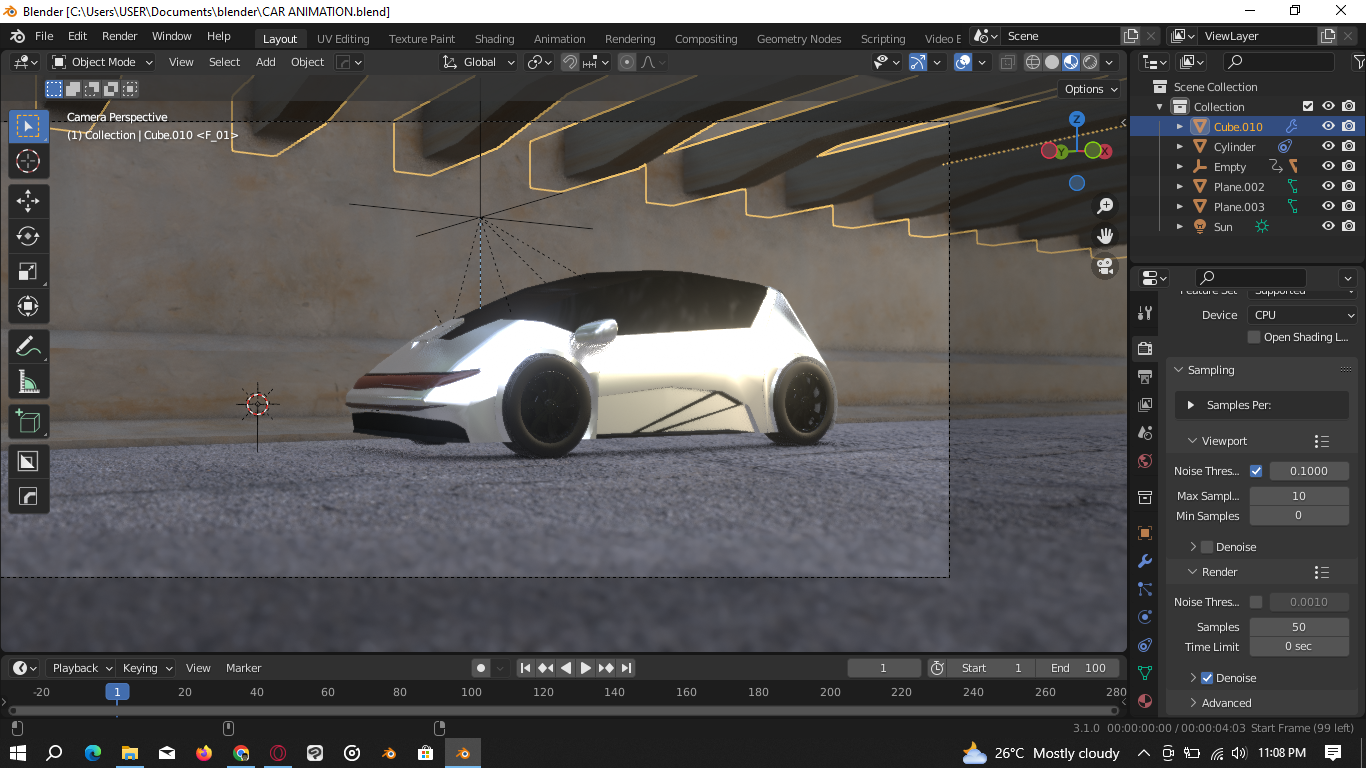The image size is (1366, 768).
Task: Open the Object properties tab
Action: point(1145,533)
